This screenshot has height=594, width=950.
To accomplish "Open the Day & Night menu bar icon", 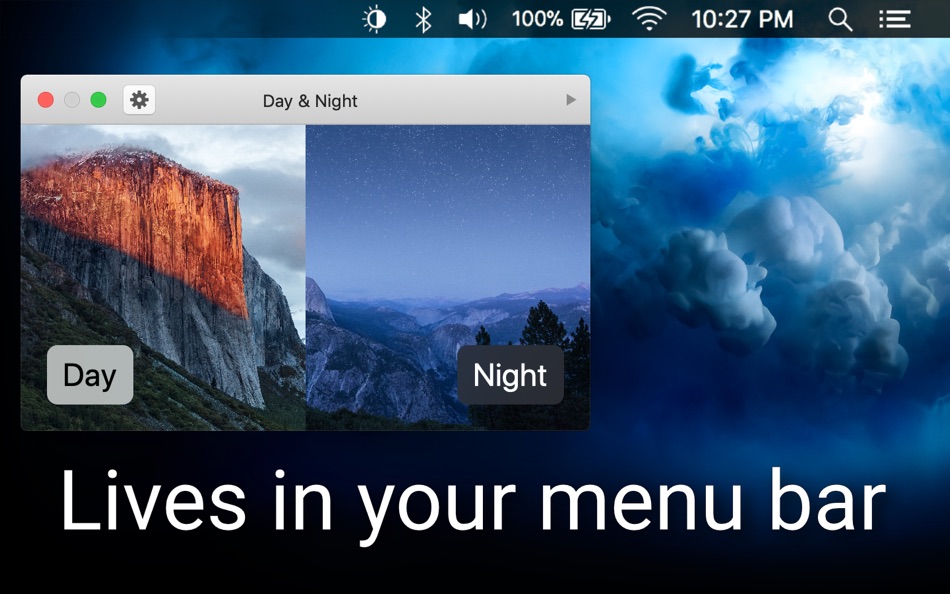I will (374, 19).
